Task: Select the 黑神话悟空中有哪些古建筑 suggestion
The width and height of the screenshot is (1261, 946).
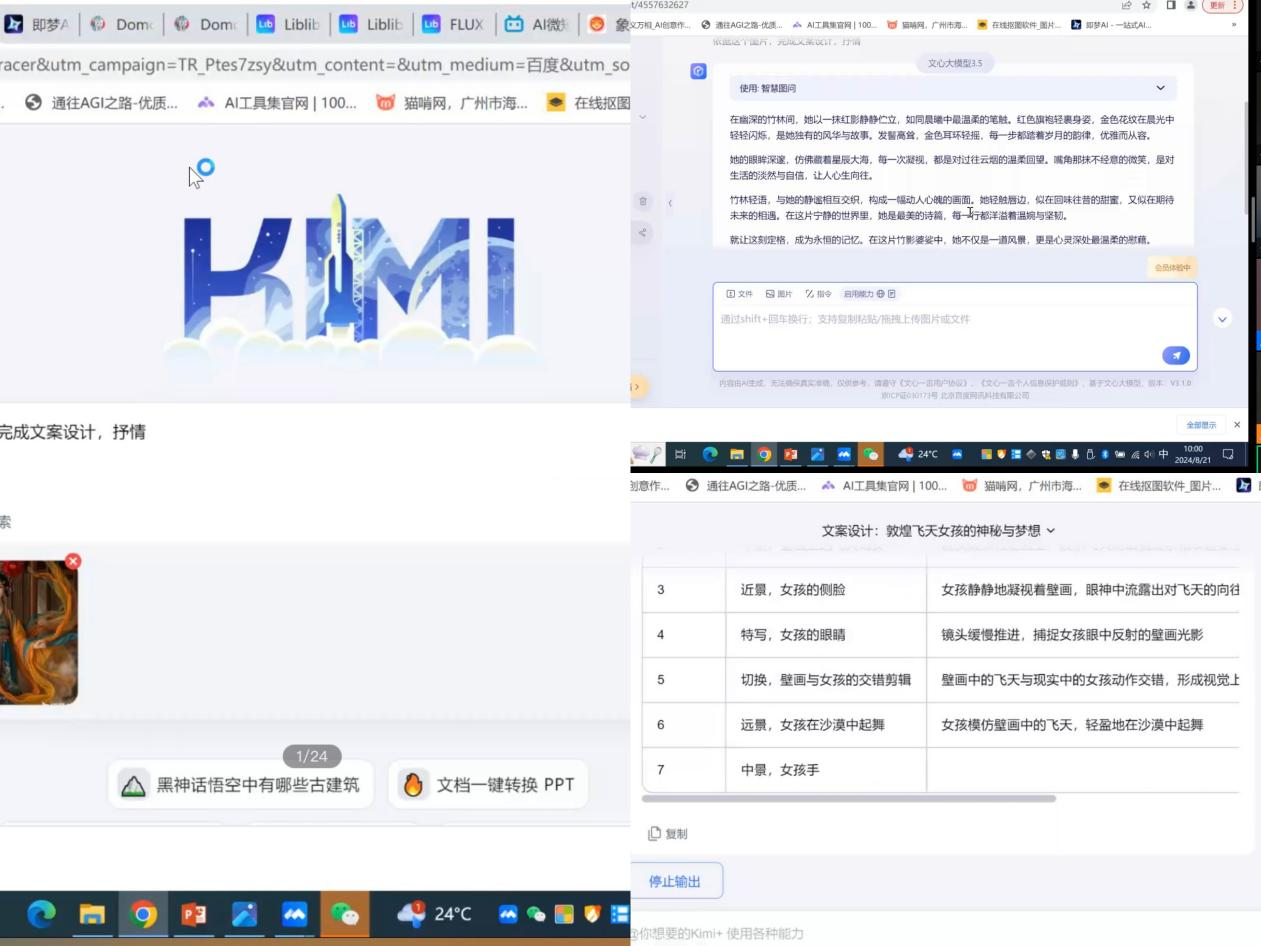Action: click(240, 785)
